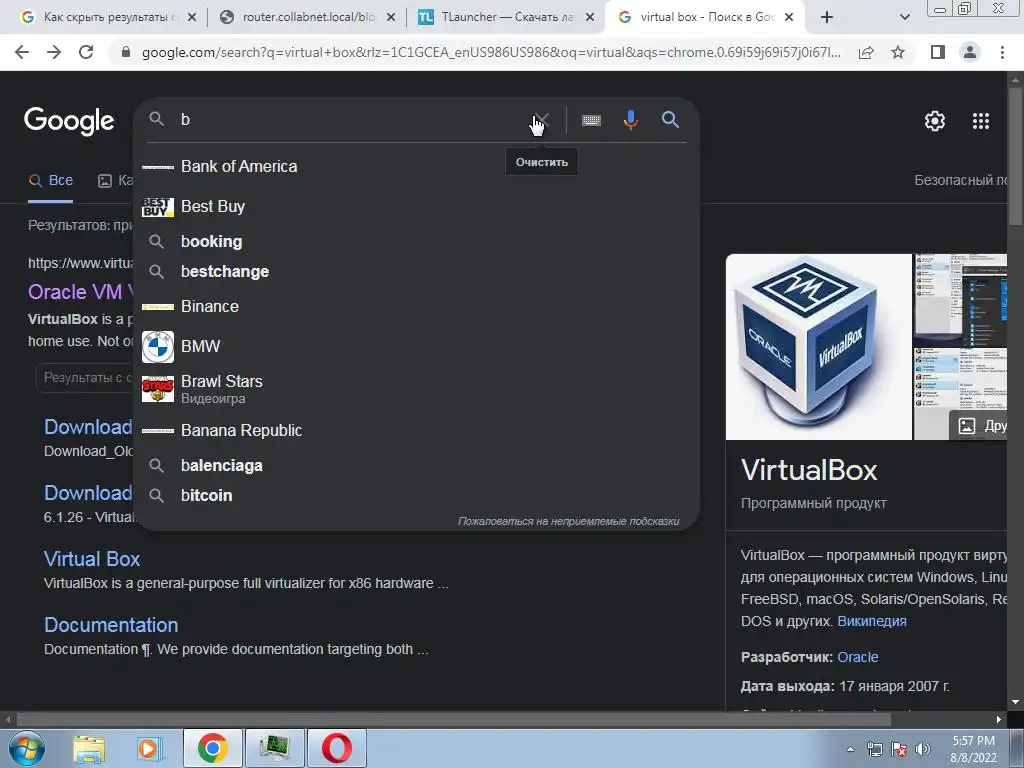Screen dimensions: 1024x768
Task: Click the vertical page scrollbar
Action: [x=1016, y=157]
